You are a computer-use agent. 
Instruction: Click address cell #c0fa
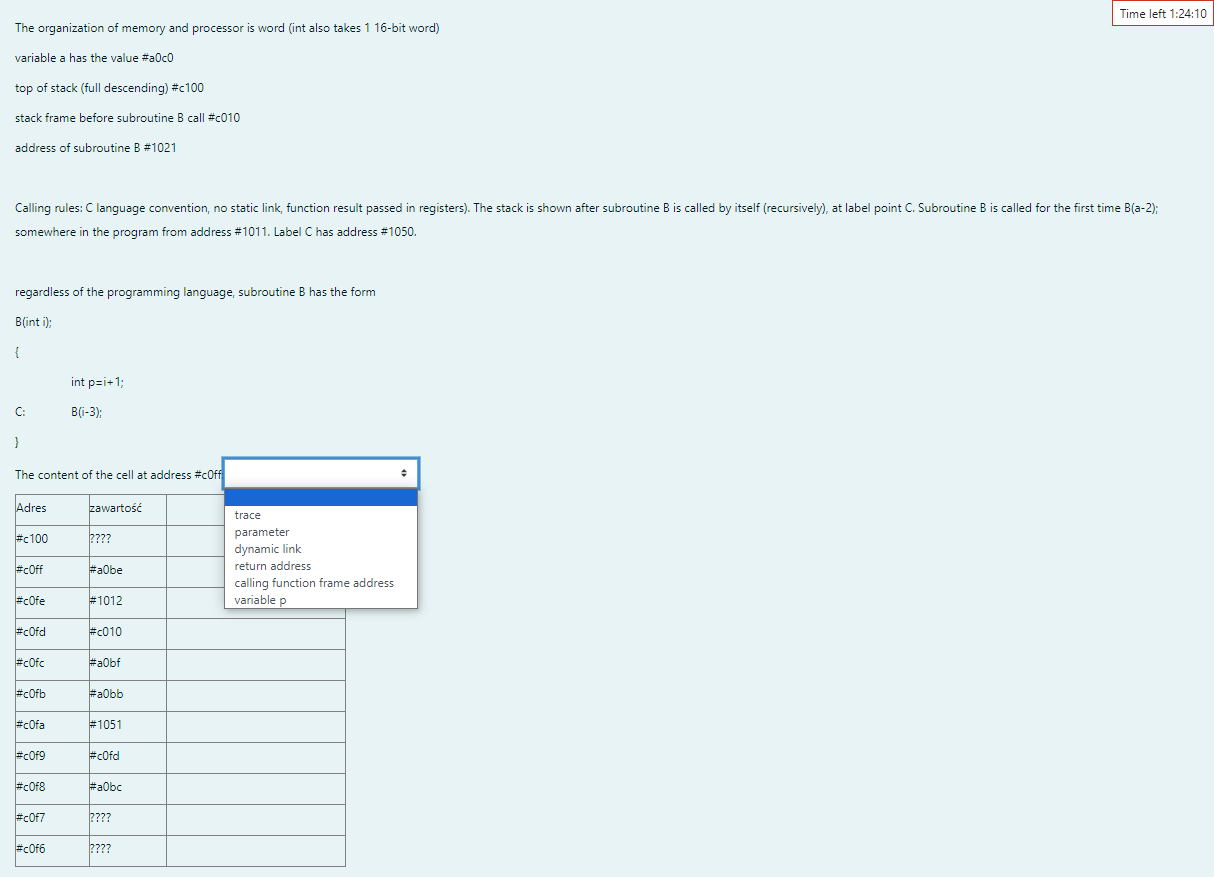click(52, 725)
